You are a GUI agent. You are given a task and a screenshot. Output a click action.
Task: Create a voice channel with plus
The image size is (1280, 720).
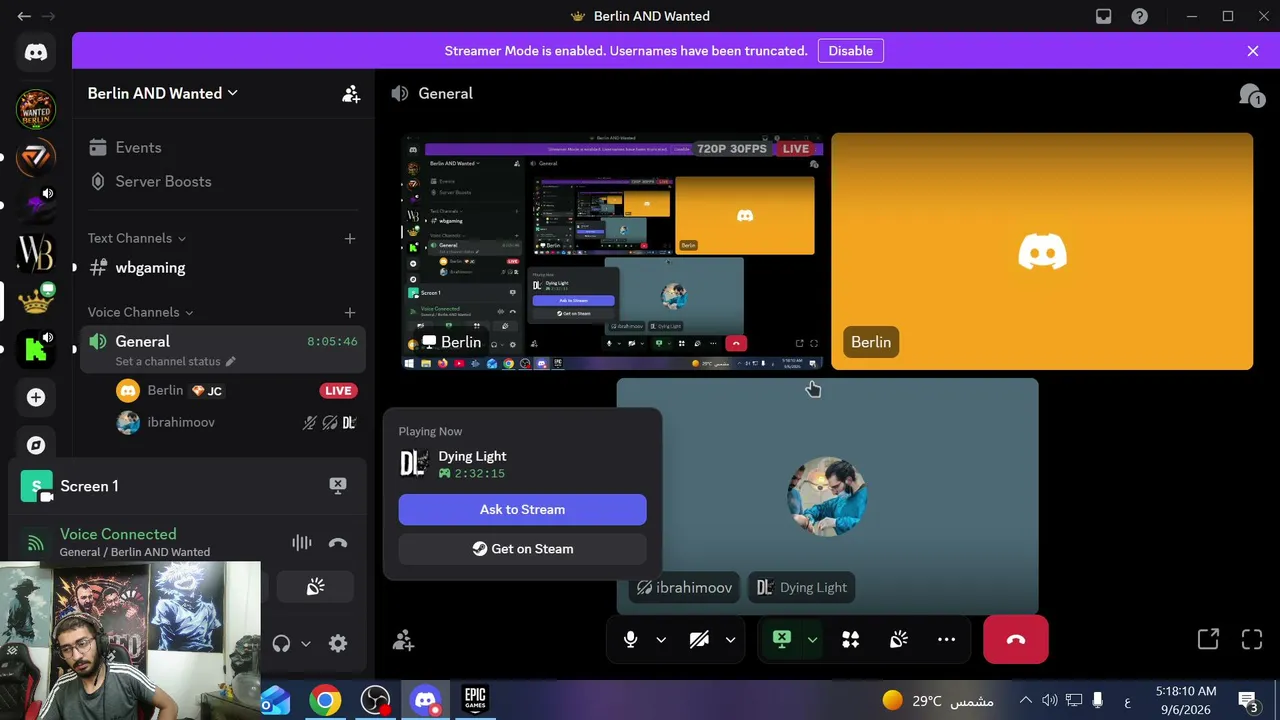[350, 312]
